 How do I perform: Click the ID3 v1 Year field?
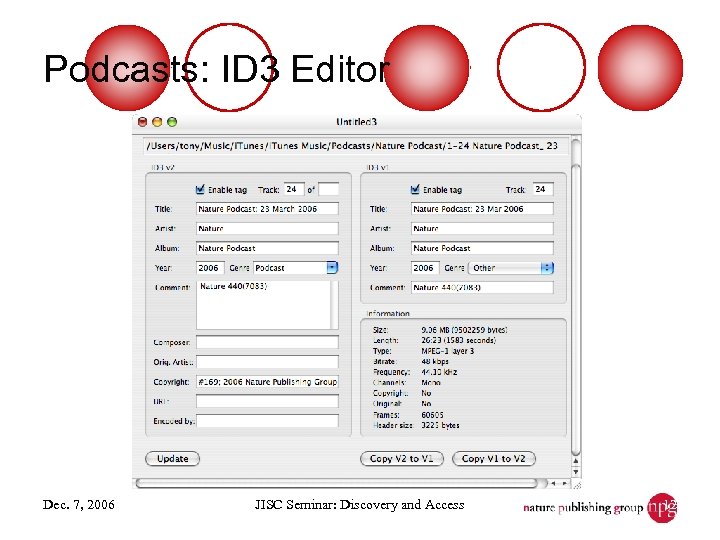click(x=425, y=268)
